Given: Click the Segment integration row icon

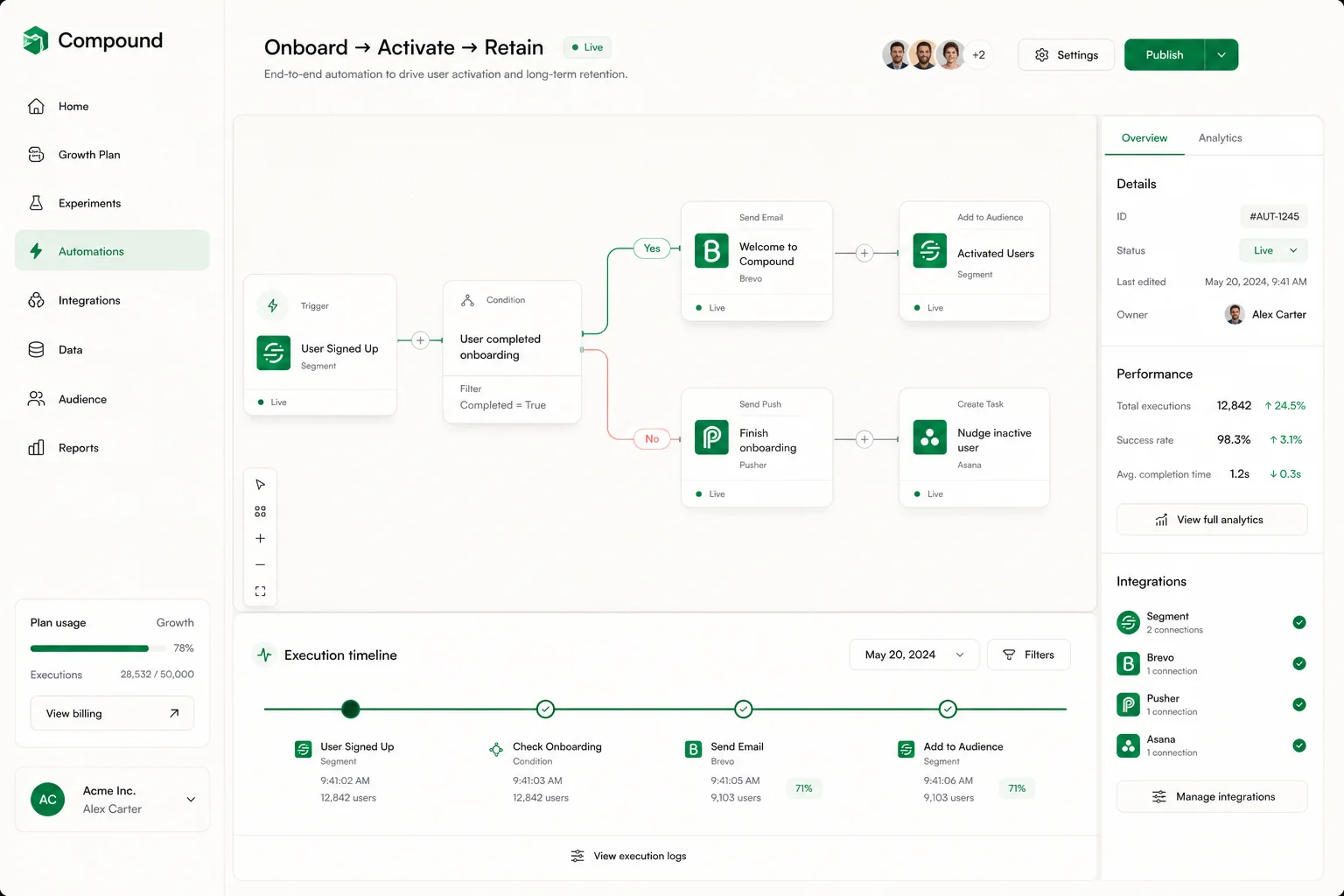Looking at the screenshot, I should [1129, 622].
